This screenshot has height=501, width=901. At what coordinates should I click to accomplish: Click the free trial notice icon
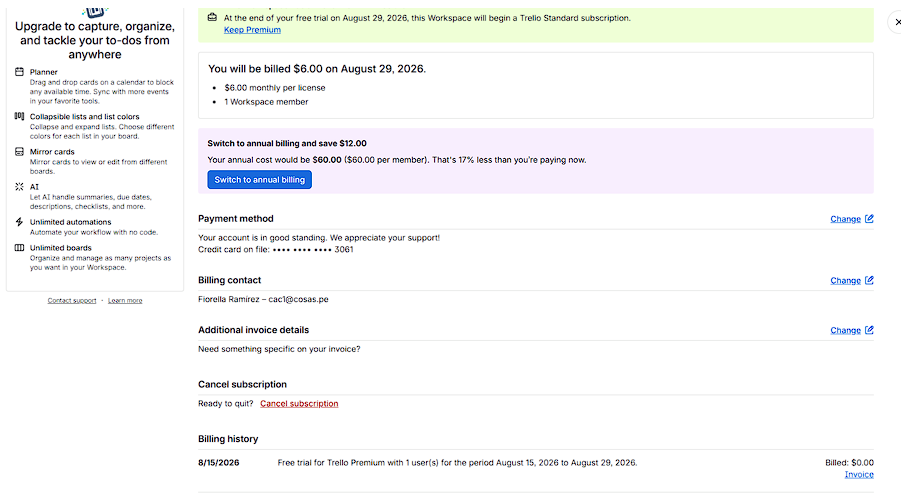212,17
